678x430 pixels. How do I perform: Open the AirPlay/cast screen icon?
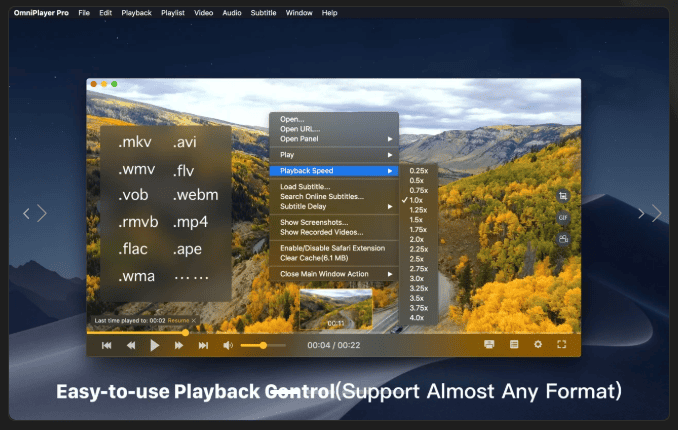pos(489,344)
